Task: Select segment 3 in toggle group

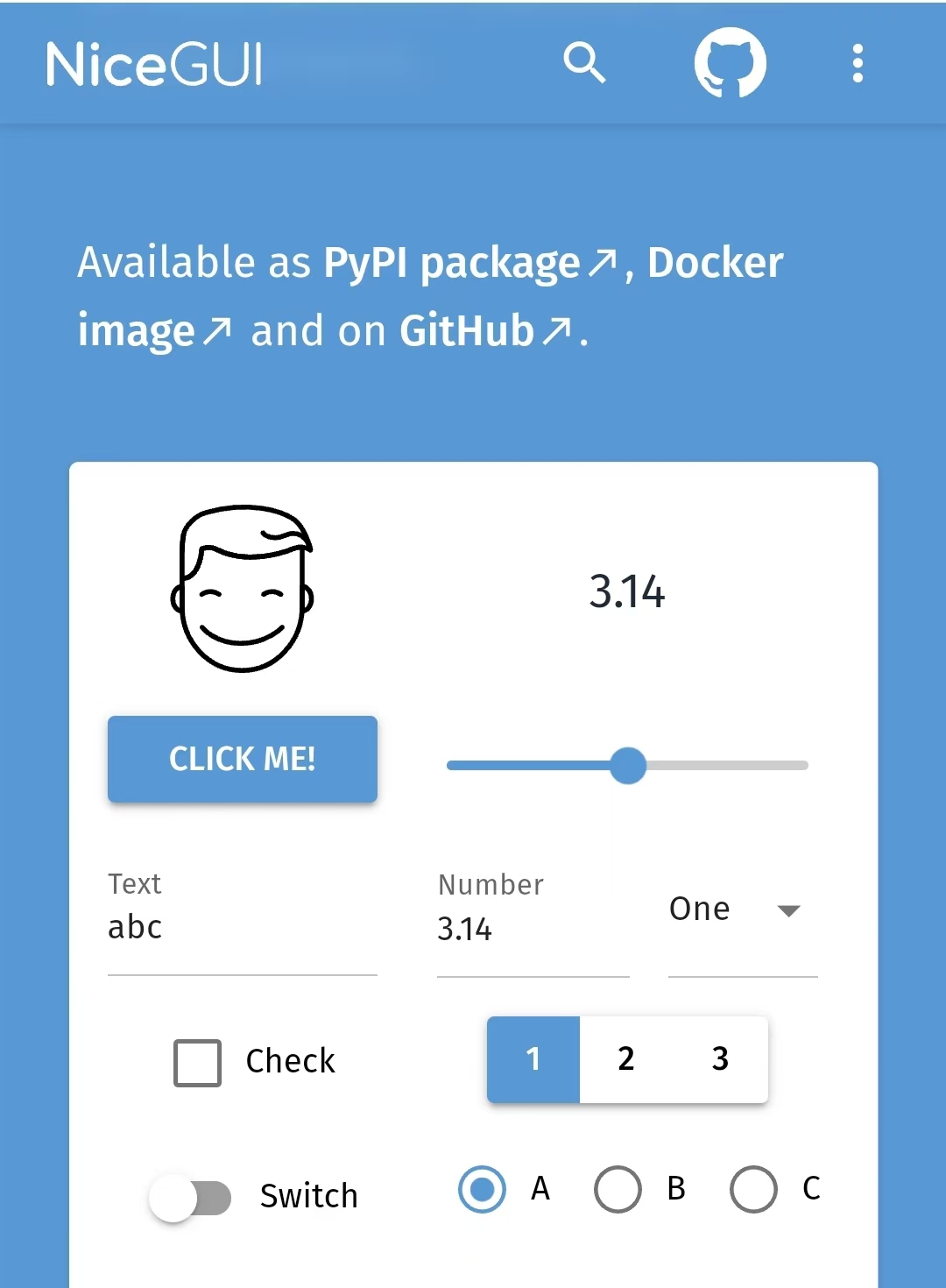Action: point(720,1059)
